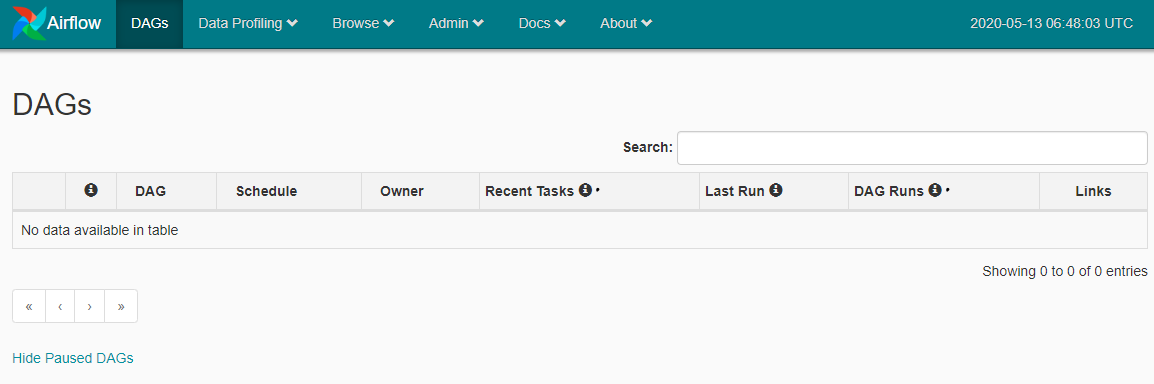Expand the Data Profiling menu

click(x=248, y=24)
